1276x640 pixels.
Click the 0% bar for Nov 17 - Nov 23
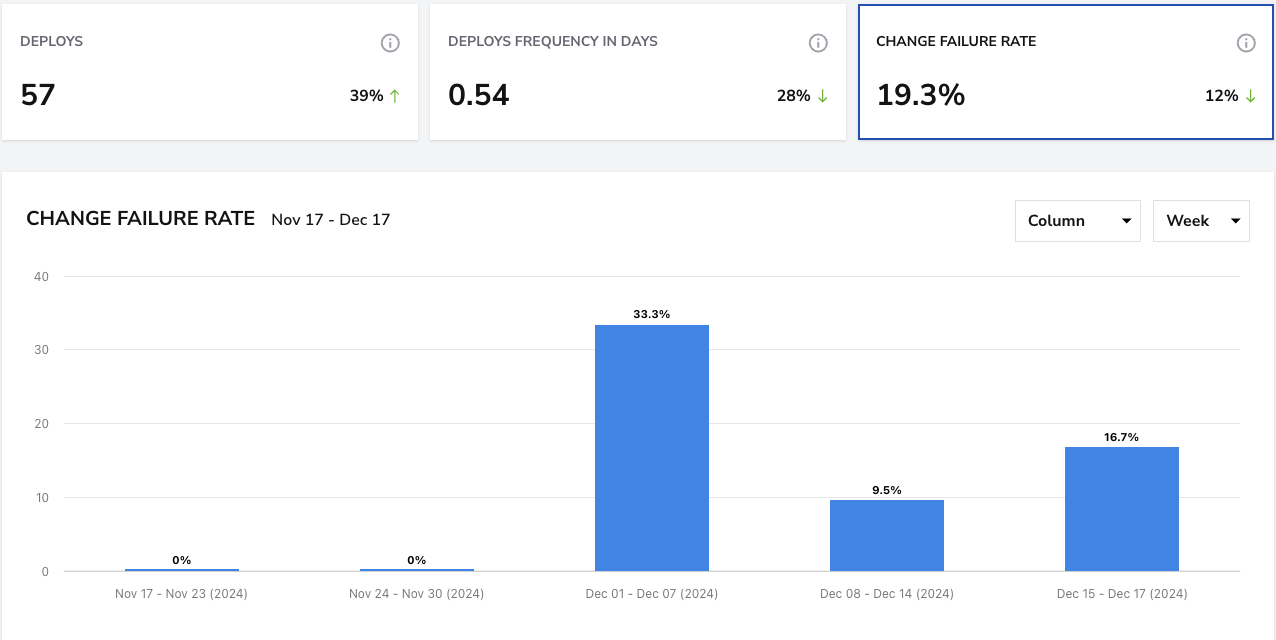(x=181, y=570)
